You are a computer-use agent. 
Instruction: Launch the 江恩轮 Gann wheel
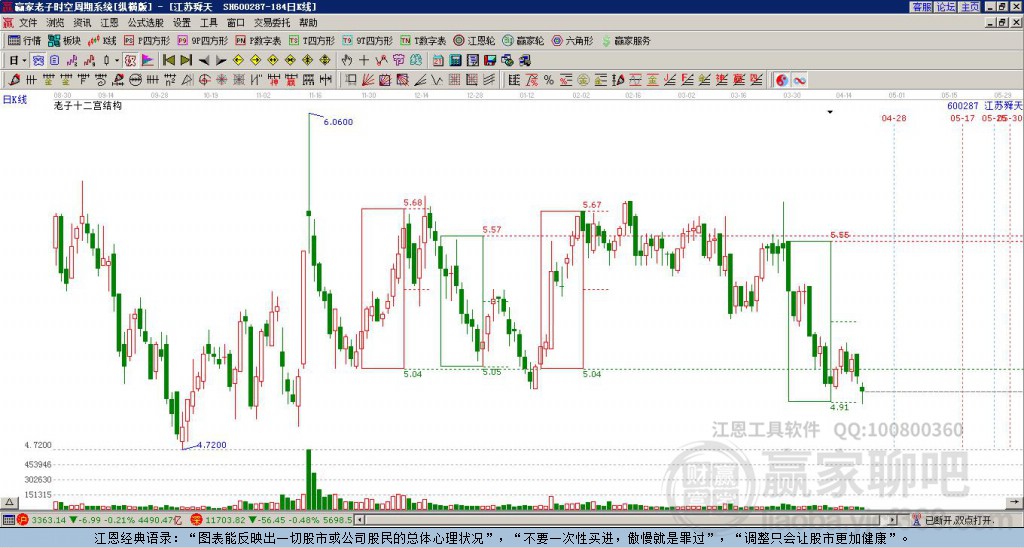click(474, 40)
